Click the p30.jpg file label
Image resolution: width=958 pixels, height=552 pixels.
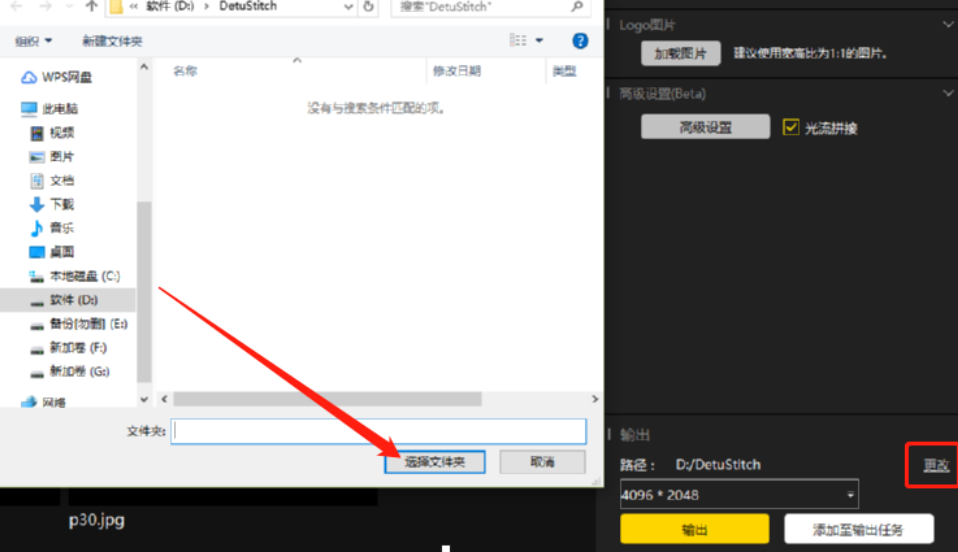(x=97, y=520)
